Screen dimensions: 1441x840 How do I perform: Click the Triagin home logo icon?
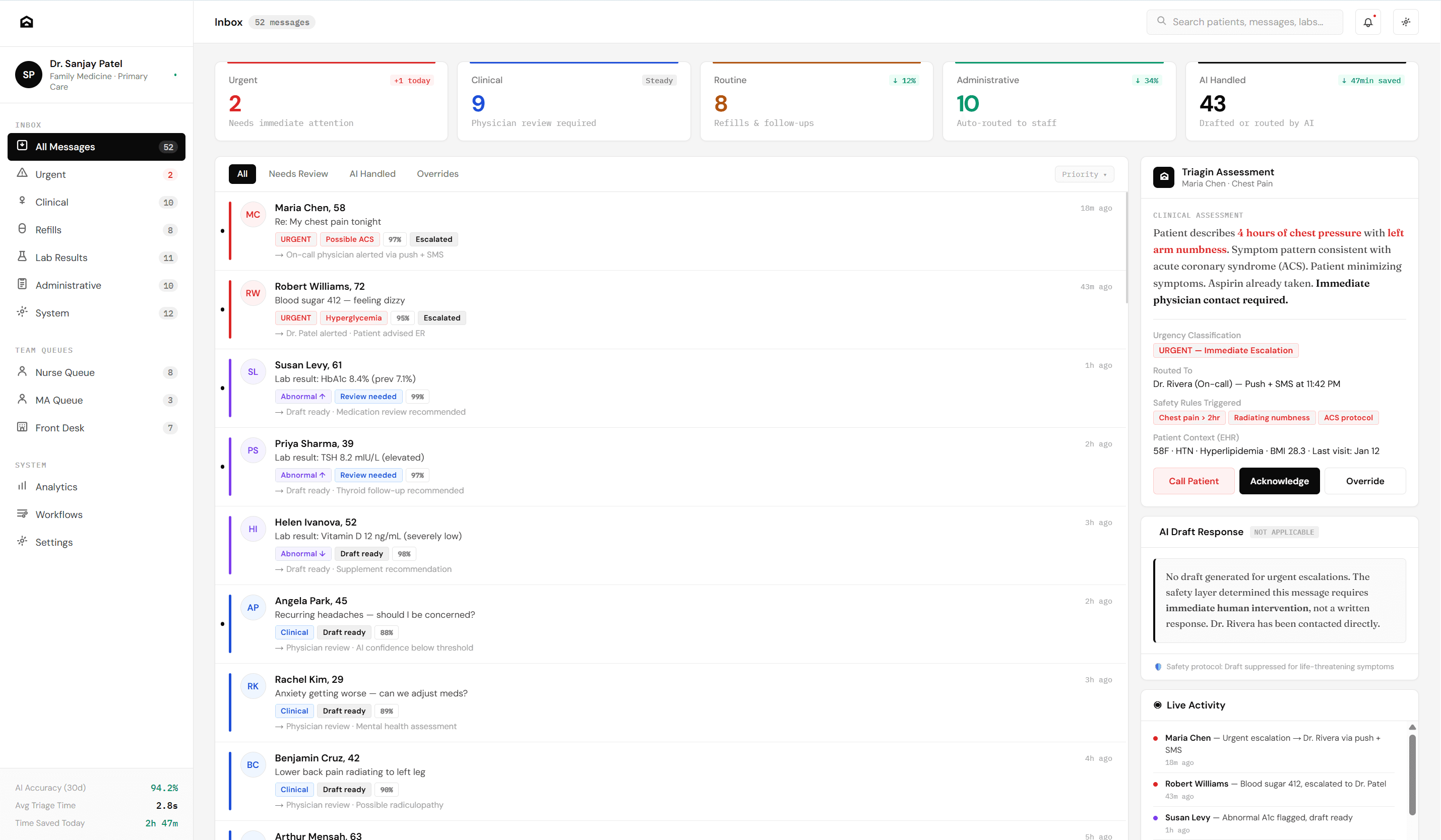coord(26,22)
